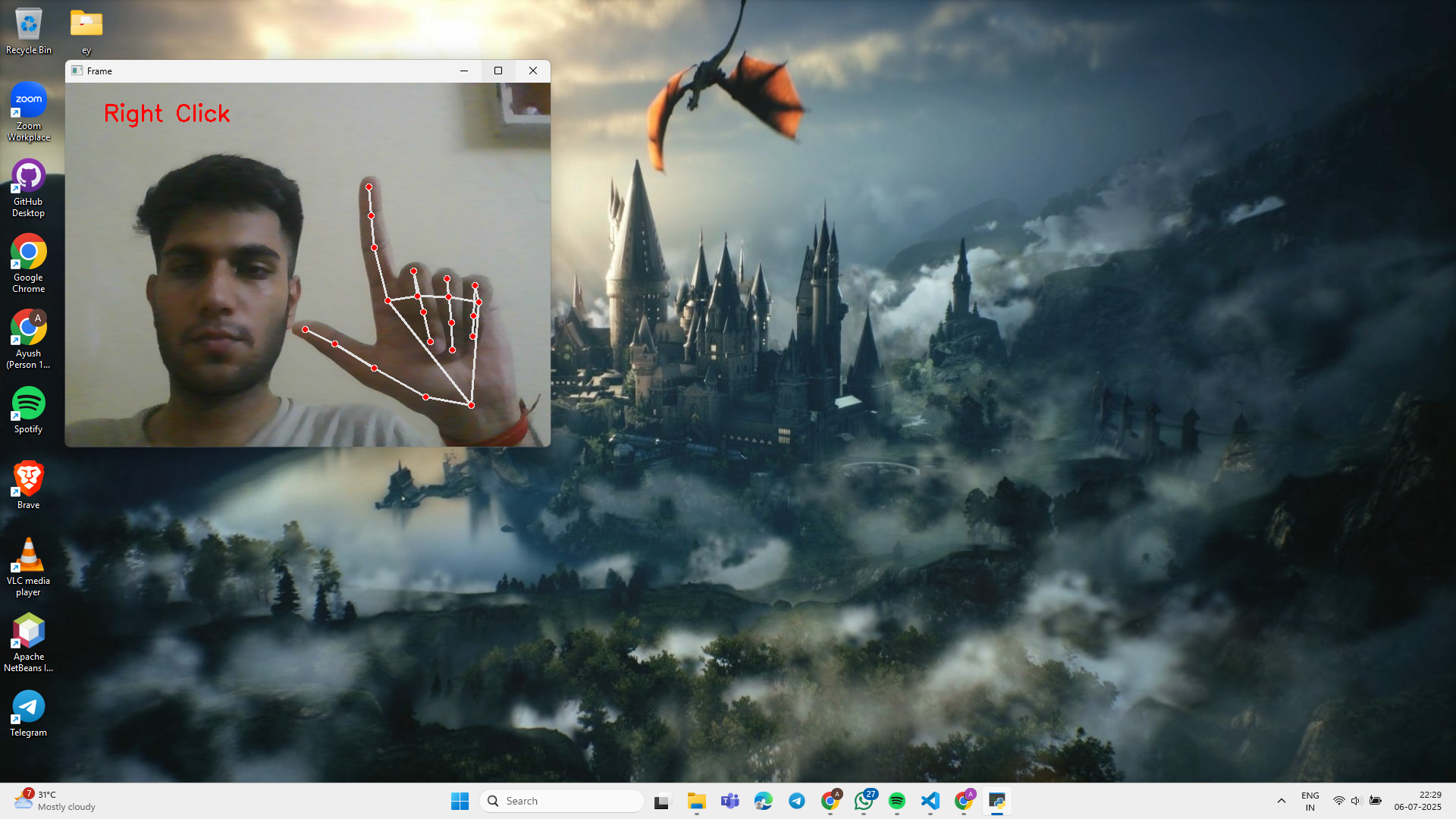Open the clock and date showing 22:29
This screenshot has height=819, width=1456.
coord(1417,801)
